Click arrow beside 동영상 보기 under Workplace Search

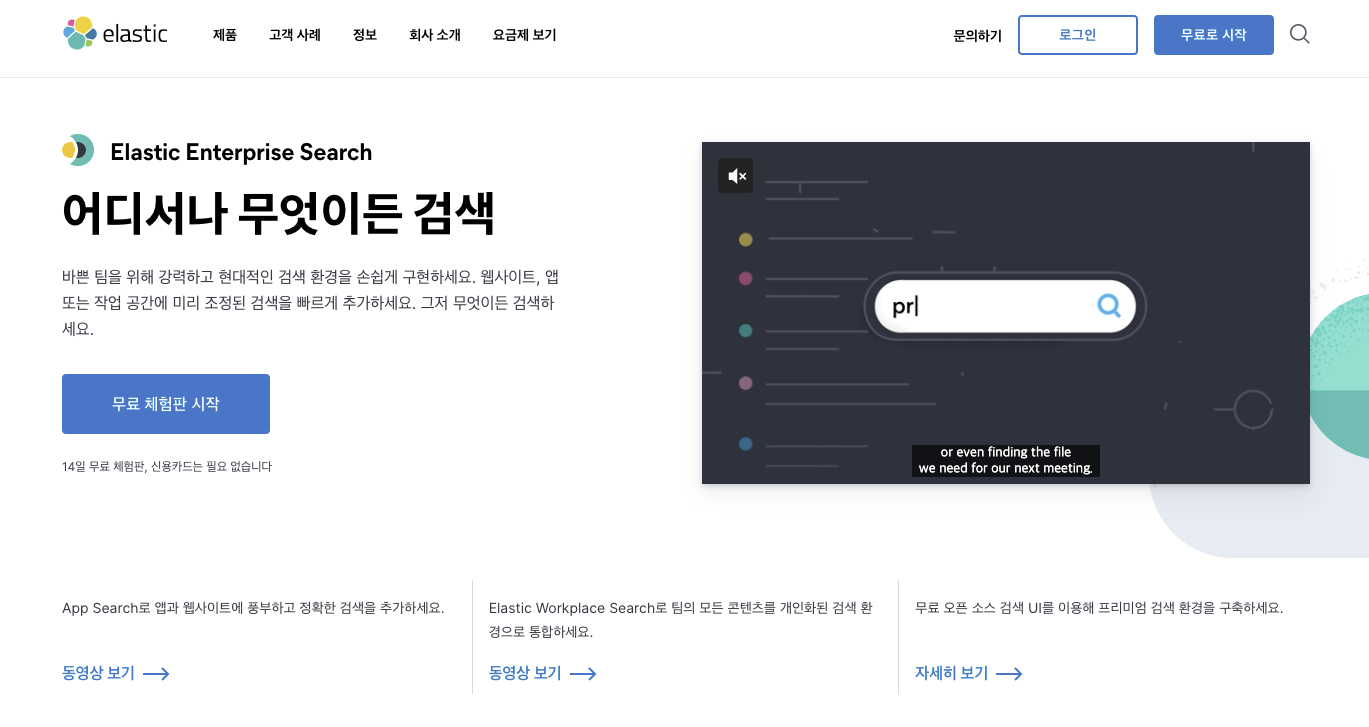(x=583, y=674)
